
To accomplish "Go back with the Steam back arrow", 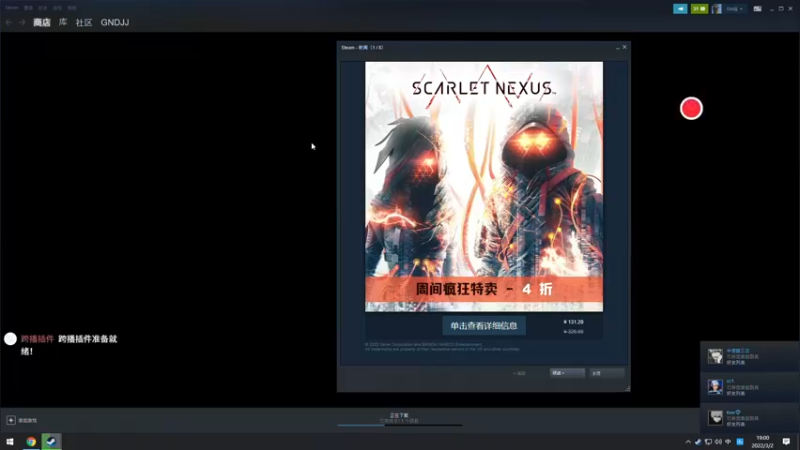I will 9,22.
